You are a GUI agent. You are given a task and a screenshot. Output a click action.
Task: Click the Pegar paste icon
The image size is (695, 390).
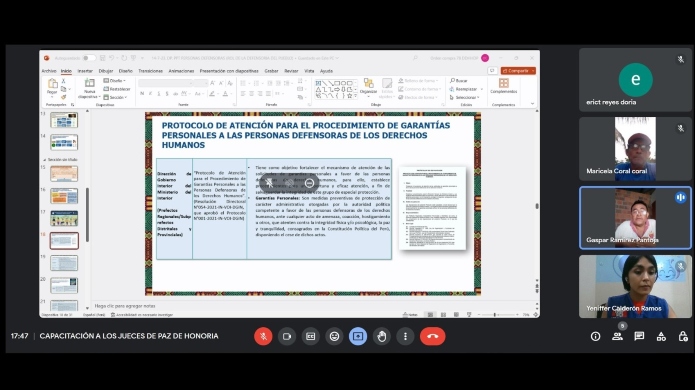pos(52,84)
